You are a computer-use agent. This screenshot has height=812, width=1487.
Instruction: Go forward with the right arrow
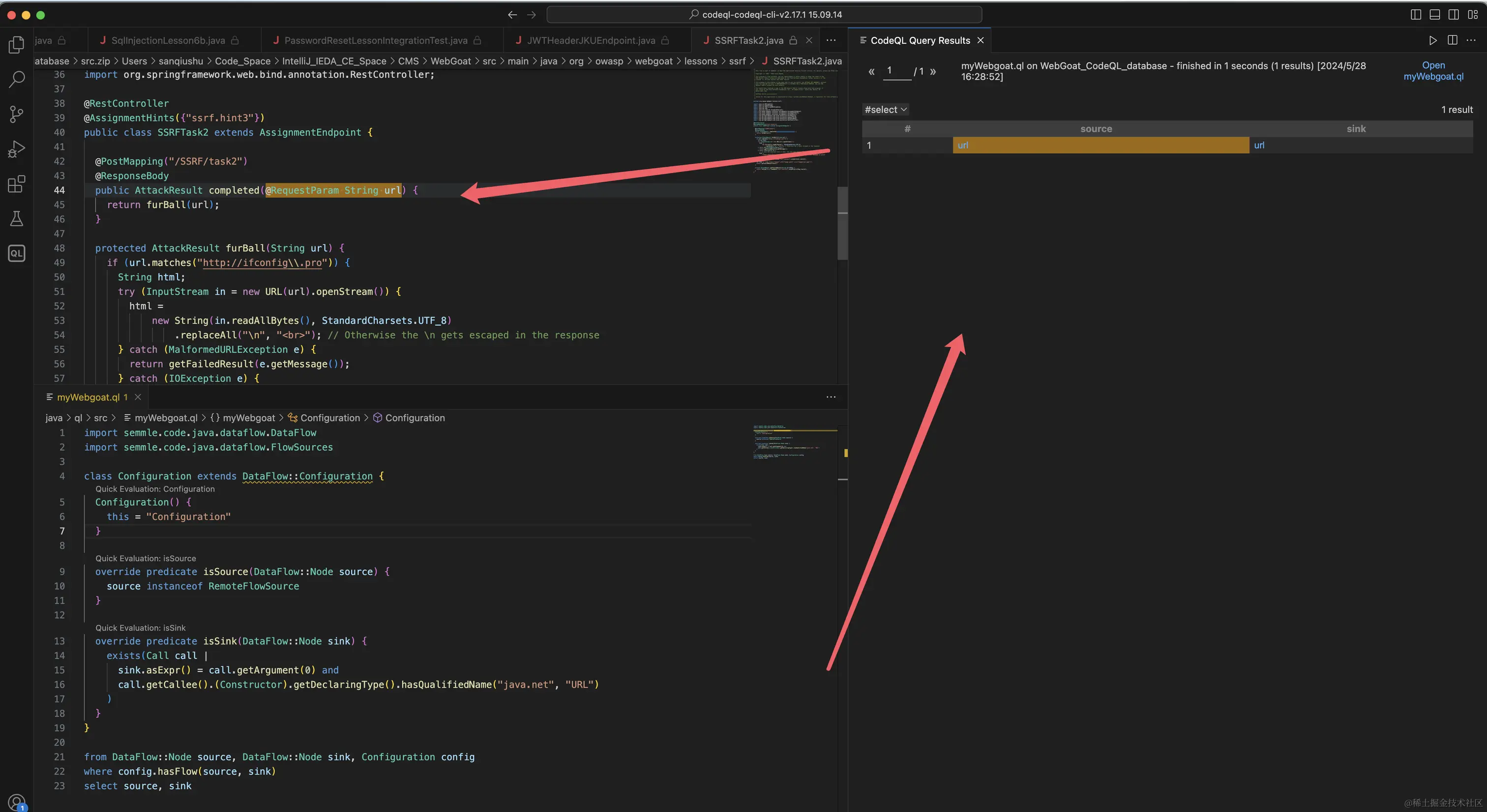click(532, 14)
